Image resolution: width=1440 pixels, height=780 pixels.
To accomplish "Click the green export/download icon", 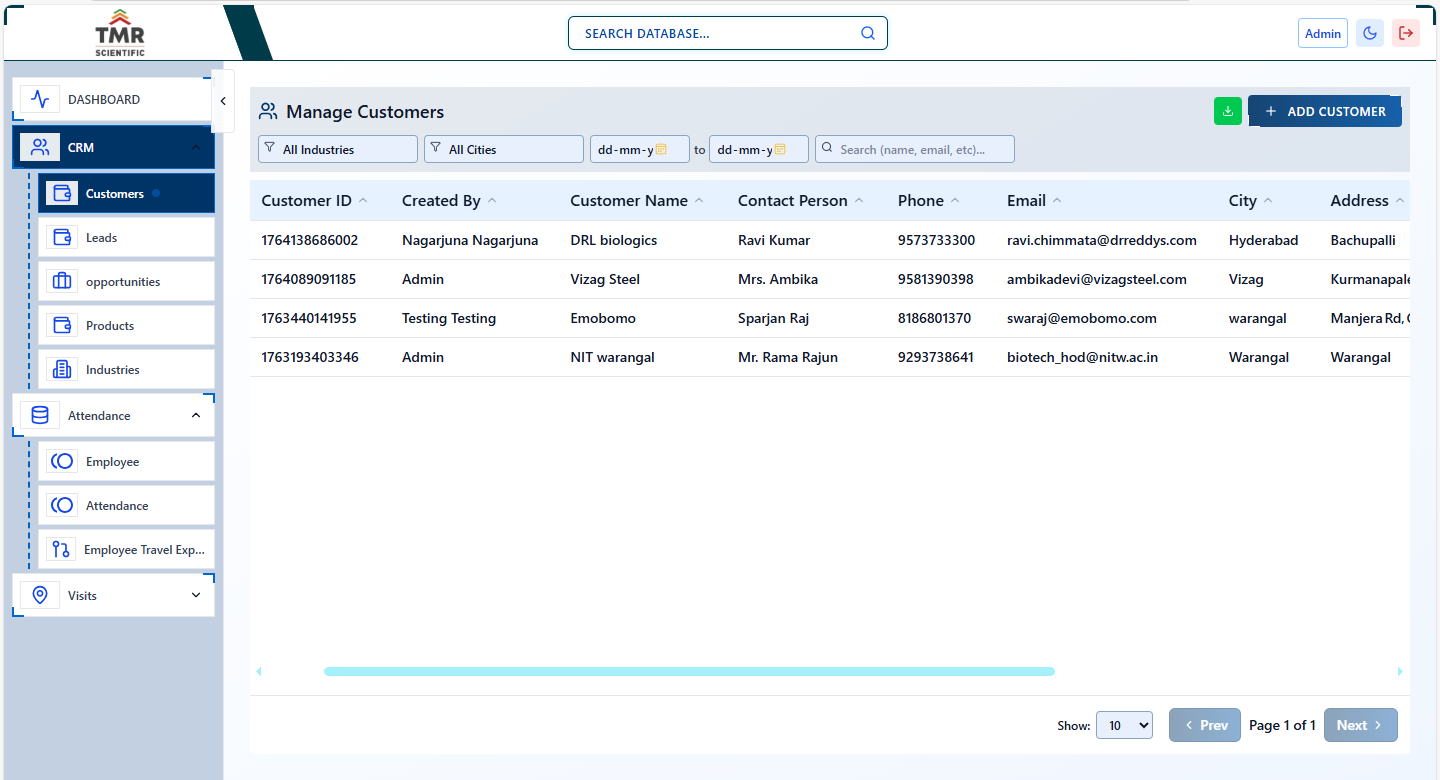I will coord(1227,111).
